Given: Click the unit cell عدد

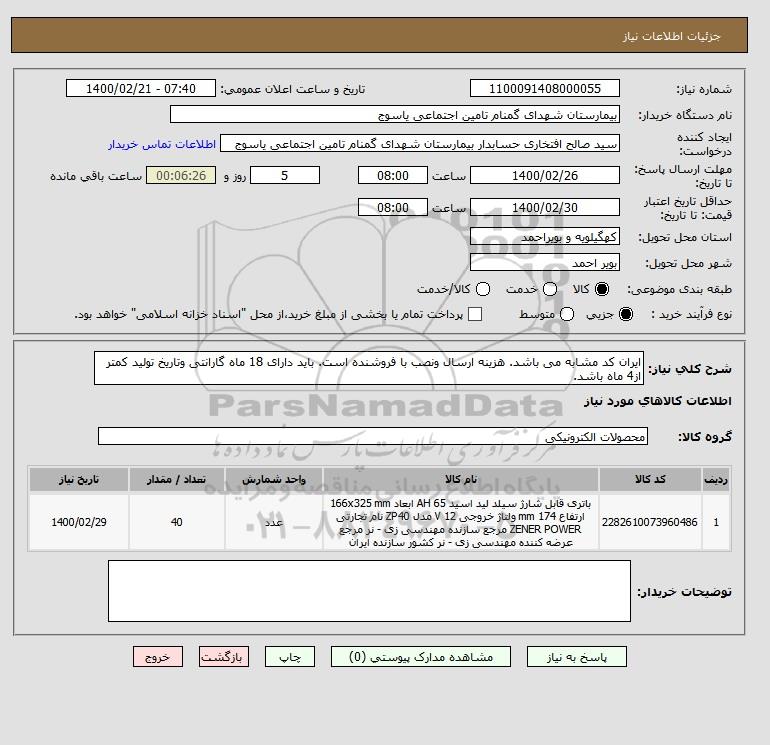Looking at the screenshot, I should point(274,522).
